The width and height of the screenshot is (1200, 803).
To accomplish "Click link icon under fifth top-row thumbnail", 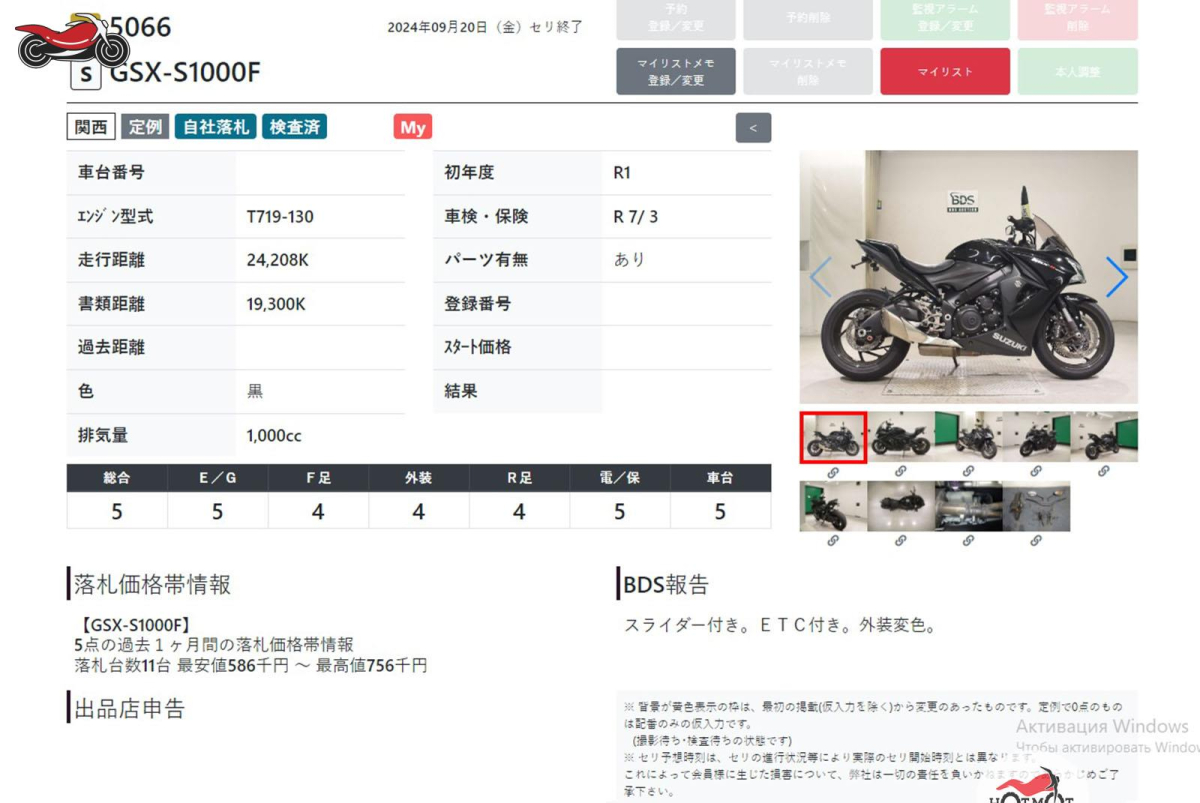I will pos(1104,471).
